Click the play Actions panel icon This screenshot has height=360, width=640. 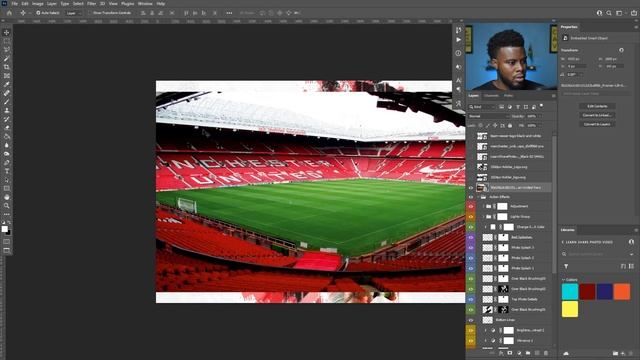pos(458,40)
